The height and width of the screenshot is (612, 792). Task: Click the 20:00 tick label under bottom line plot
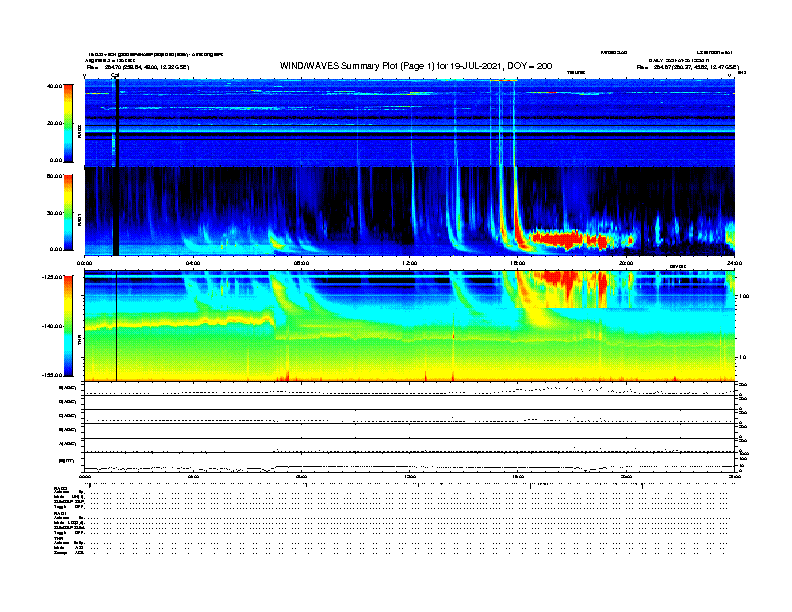[x=626, y=476]
